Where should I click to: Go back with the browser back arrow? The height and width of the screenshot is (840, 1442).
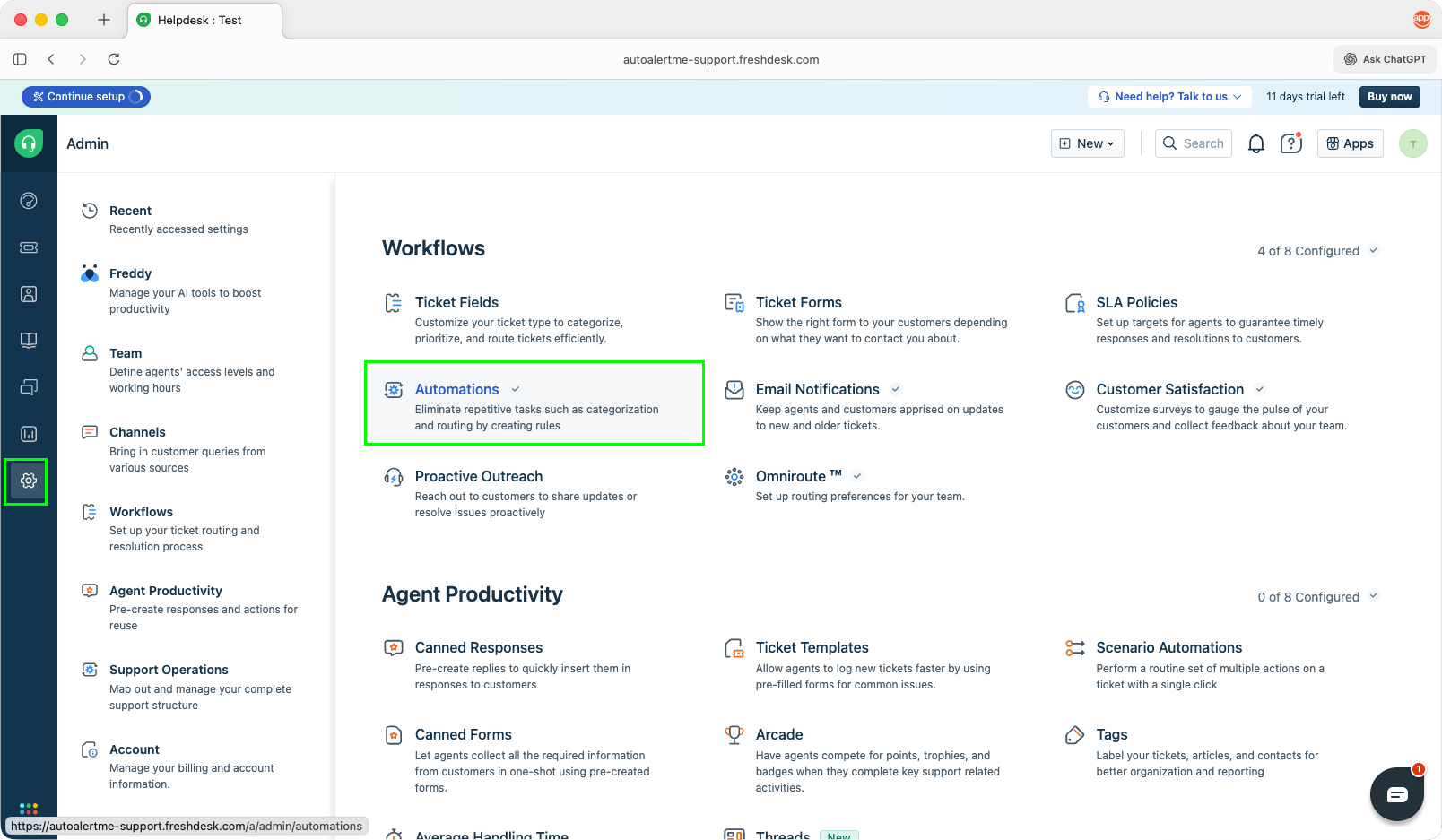(51, 59)
